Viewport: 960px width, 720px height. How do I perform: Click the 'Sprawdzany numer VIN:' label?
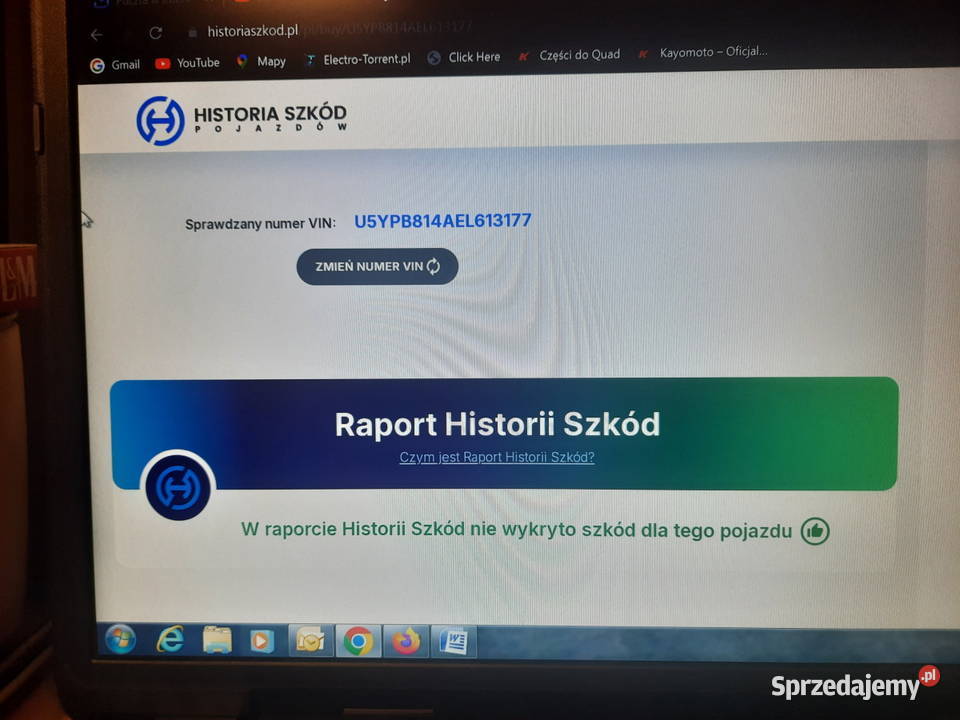point(260,224)
